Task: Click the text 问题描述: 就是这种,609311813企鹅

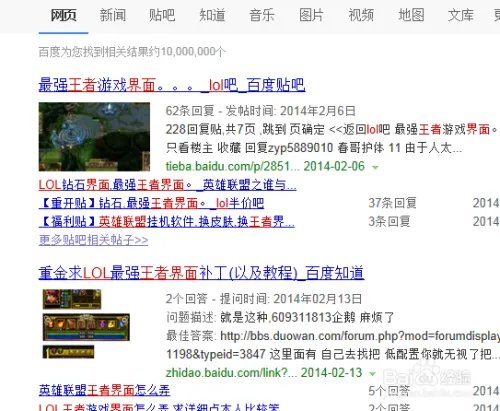Action: click(261, 317)
